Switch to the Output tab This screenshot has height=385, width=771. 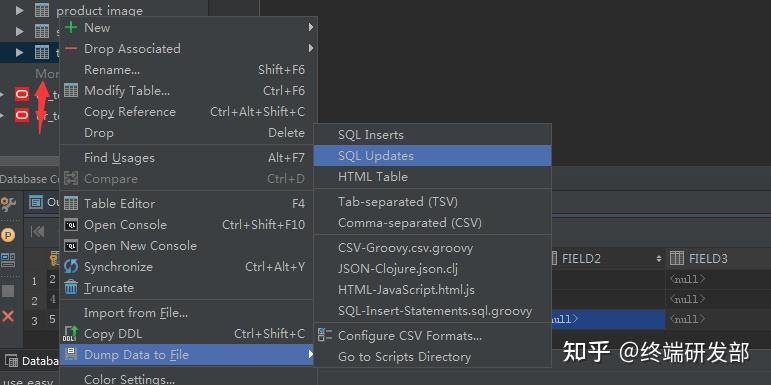[43, 202]
